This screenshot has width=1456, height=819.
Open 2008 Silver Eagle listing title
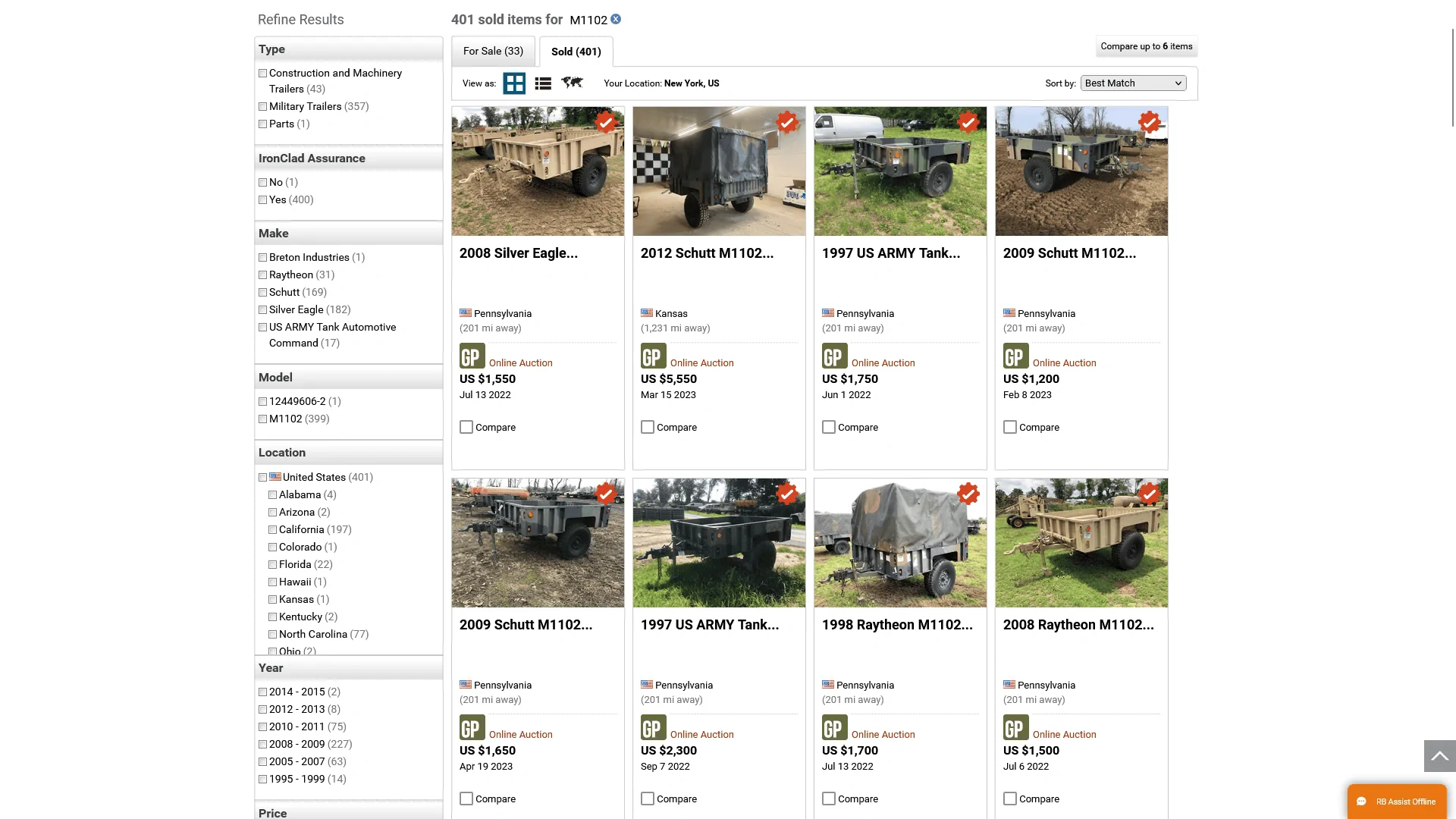click(x=519, y=253)
